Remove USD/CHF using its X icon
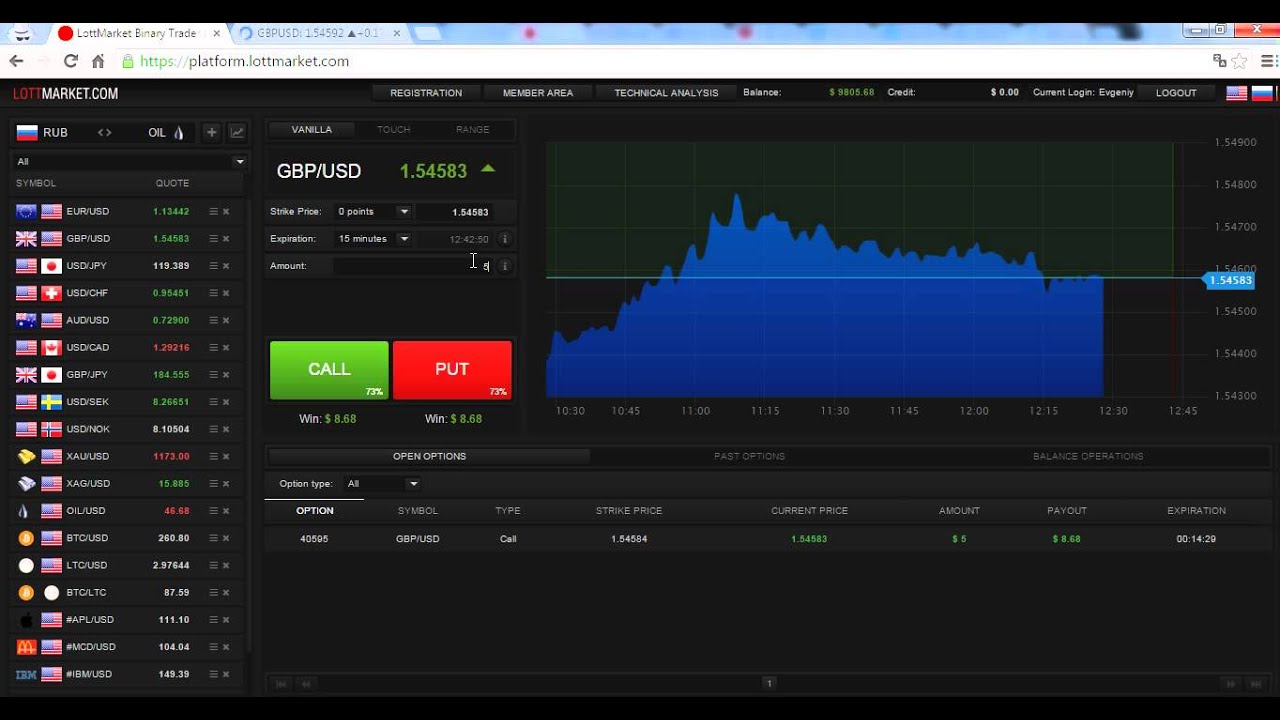This screenshot has height=720, width=1280. click(x=226, y=293)
